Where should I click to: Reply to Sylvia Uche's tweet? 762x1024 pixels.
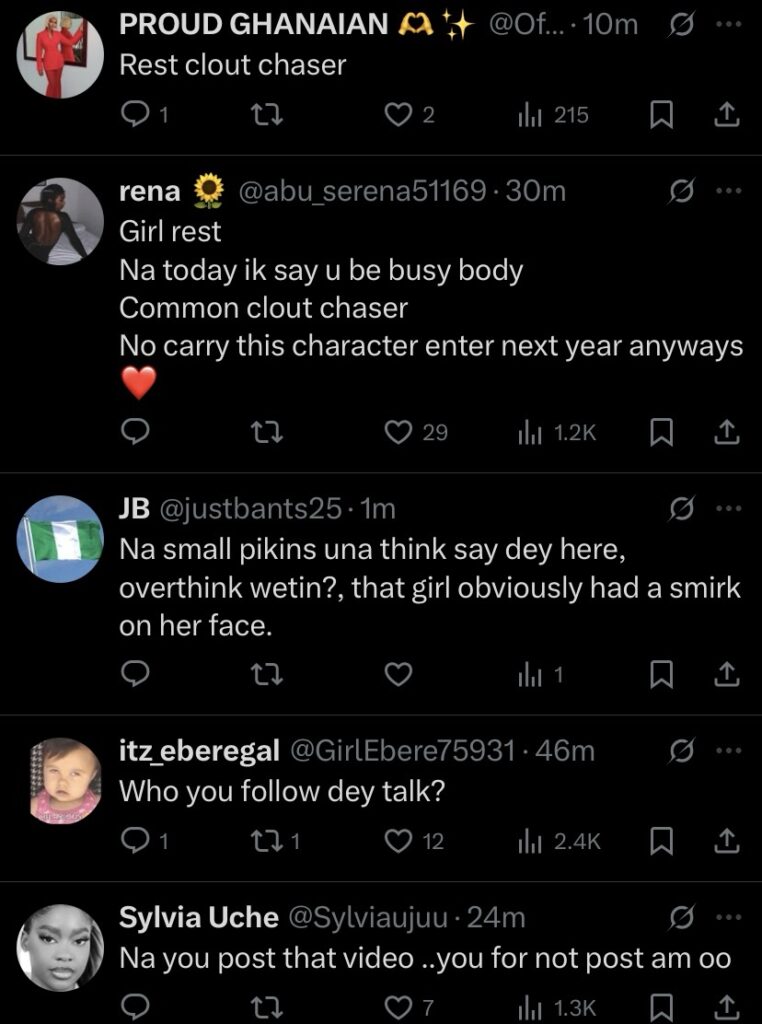click(x=134, y=1005)
